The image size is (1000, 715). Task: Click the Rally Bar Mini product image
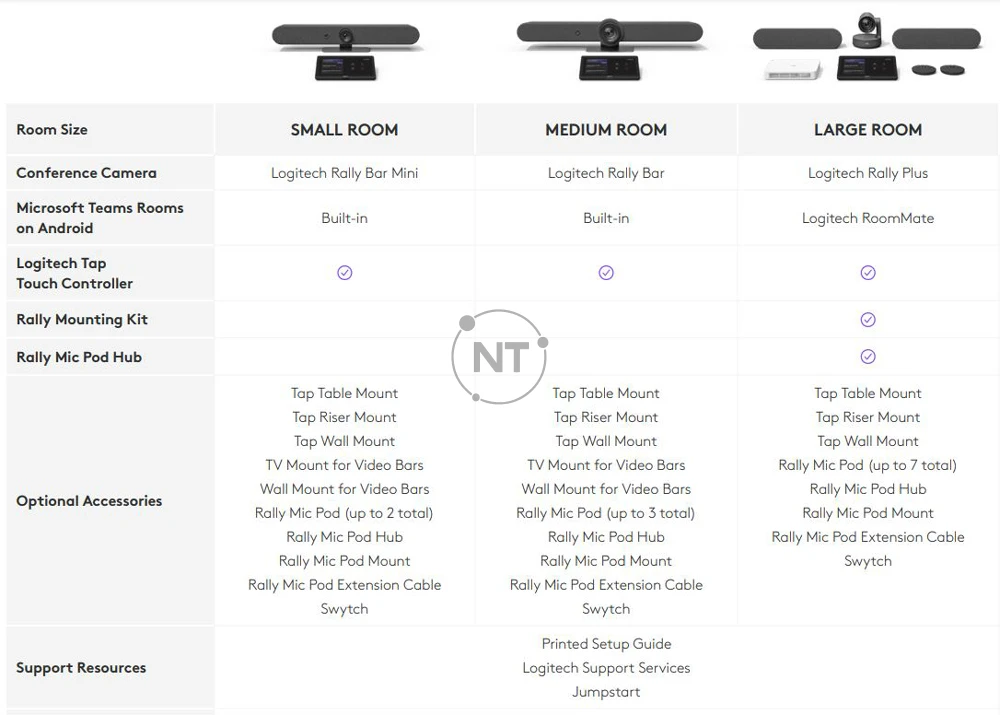pyautogui.click(x=345, y=50)
